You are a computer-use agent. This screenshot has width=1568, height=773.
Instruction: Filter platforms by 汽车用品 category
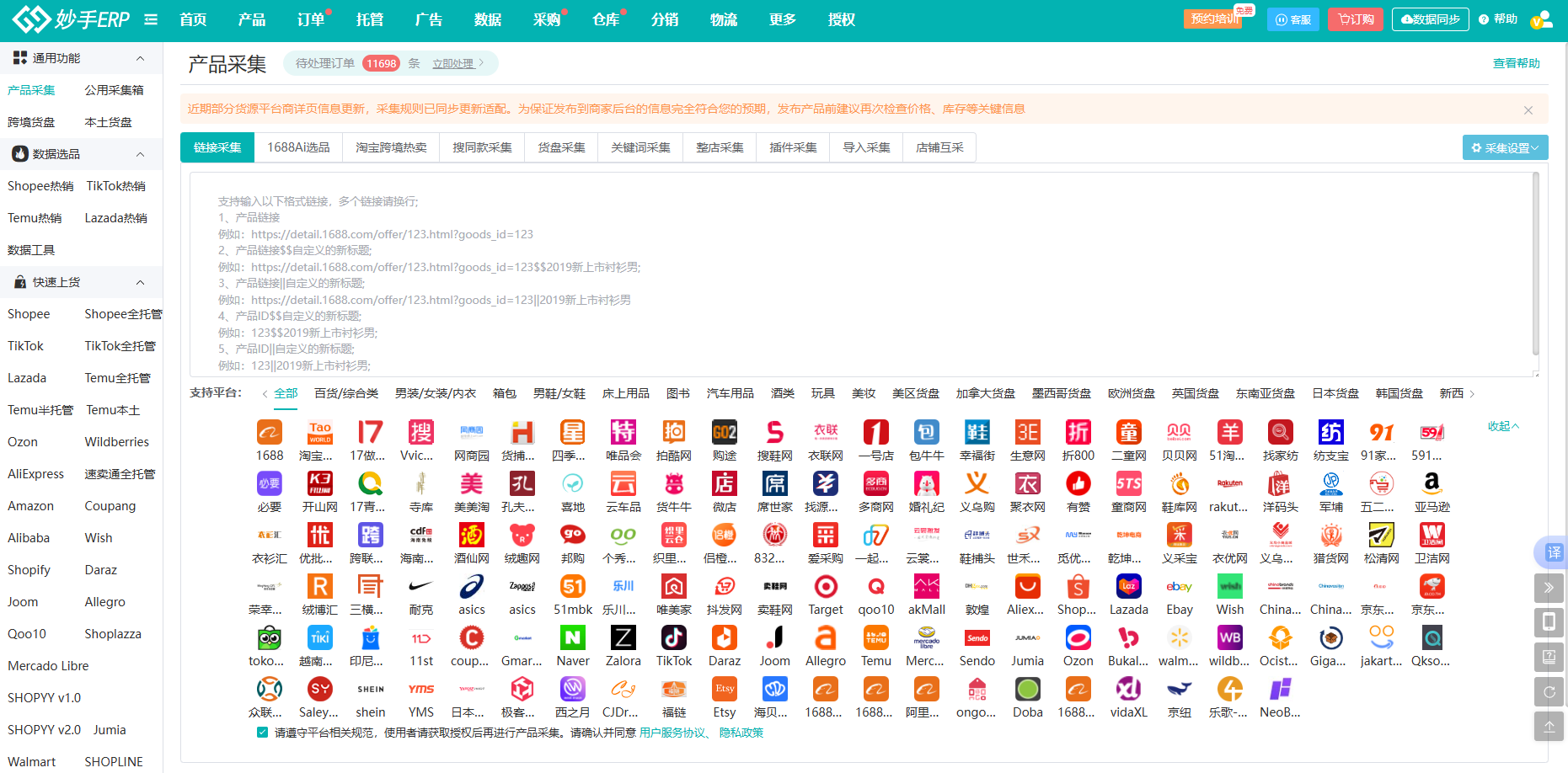730,393
